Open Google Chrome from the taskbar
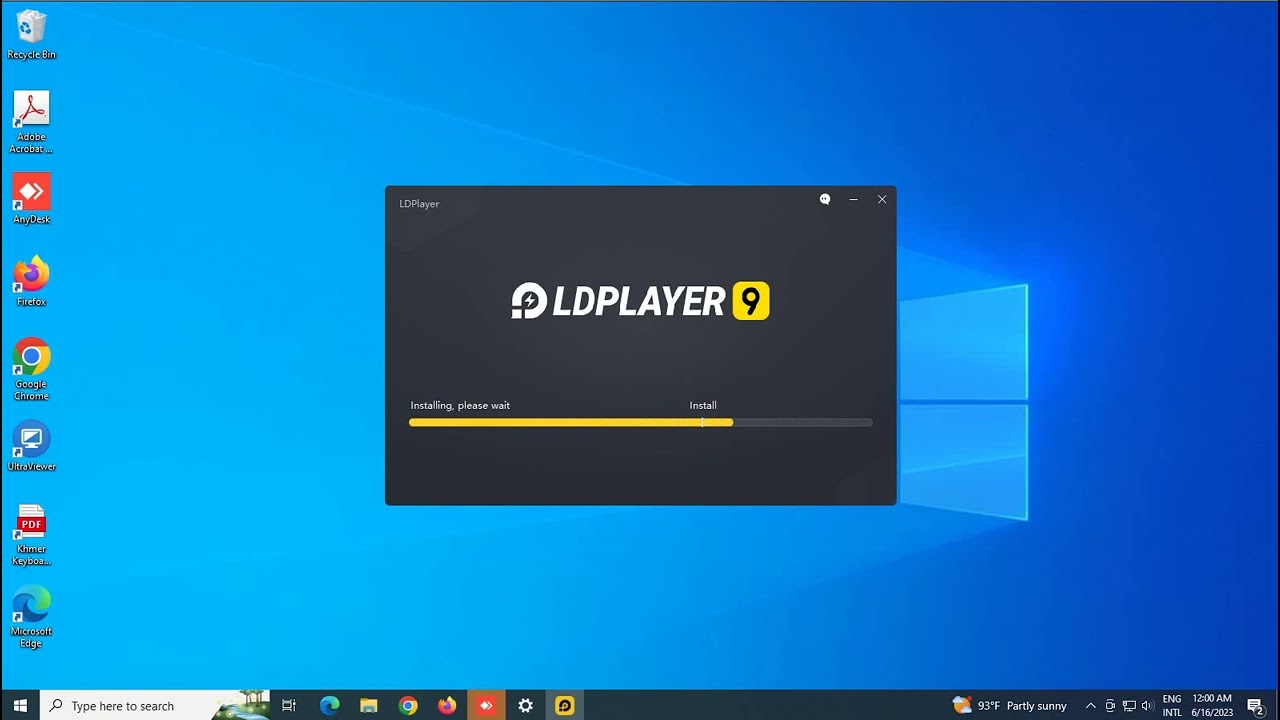1280x720 pixels. 407,705
